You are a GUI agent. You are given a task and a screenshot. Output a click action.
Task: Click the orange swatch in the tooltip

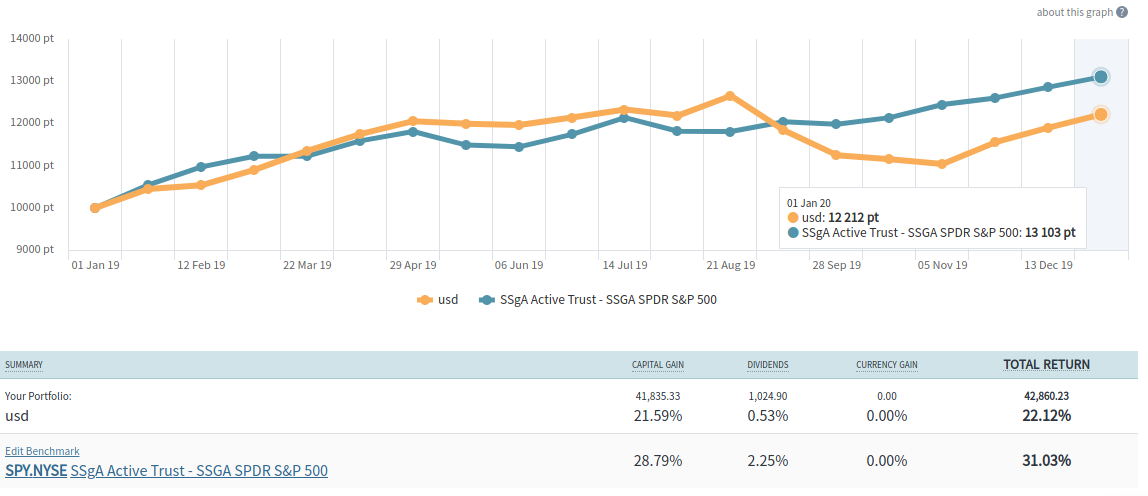pyautogui.click(x=794, y=217)
